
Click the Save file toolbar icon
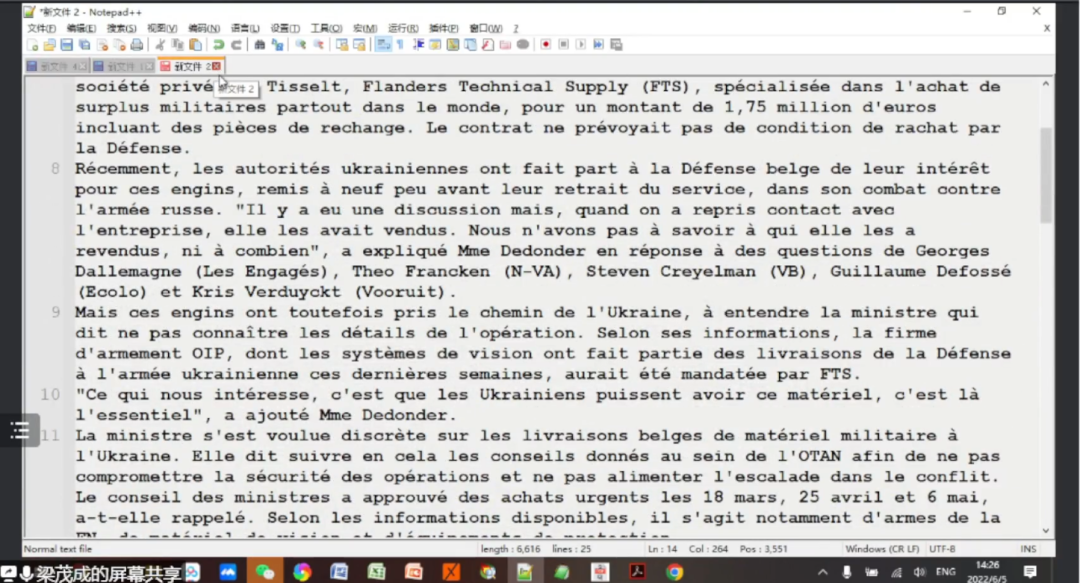click(66, 45)
